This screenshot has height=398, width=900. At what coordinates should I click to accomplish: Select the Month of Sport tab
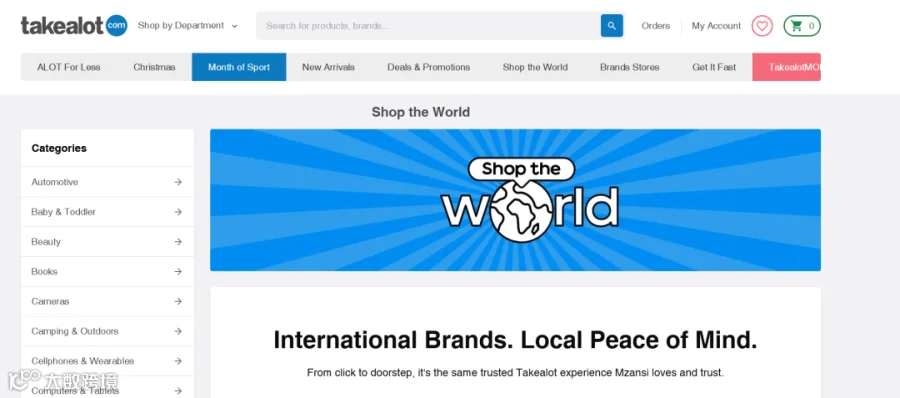point(239,67)
